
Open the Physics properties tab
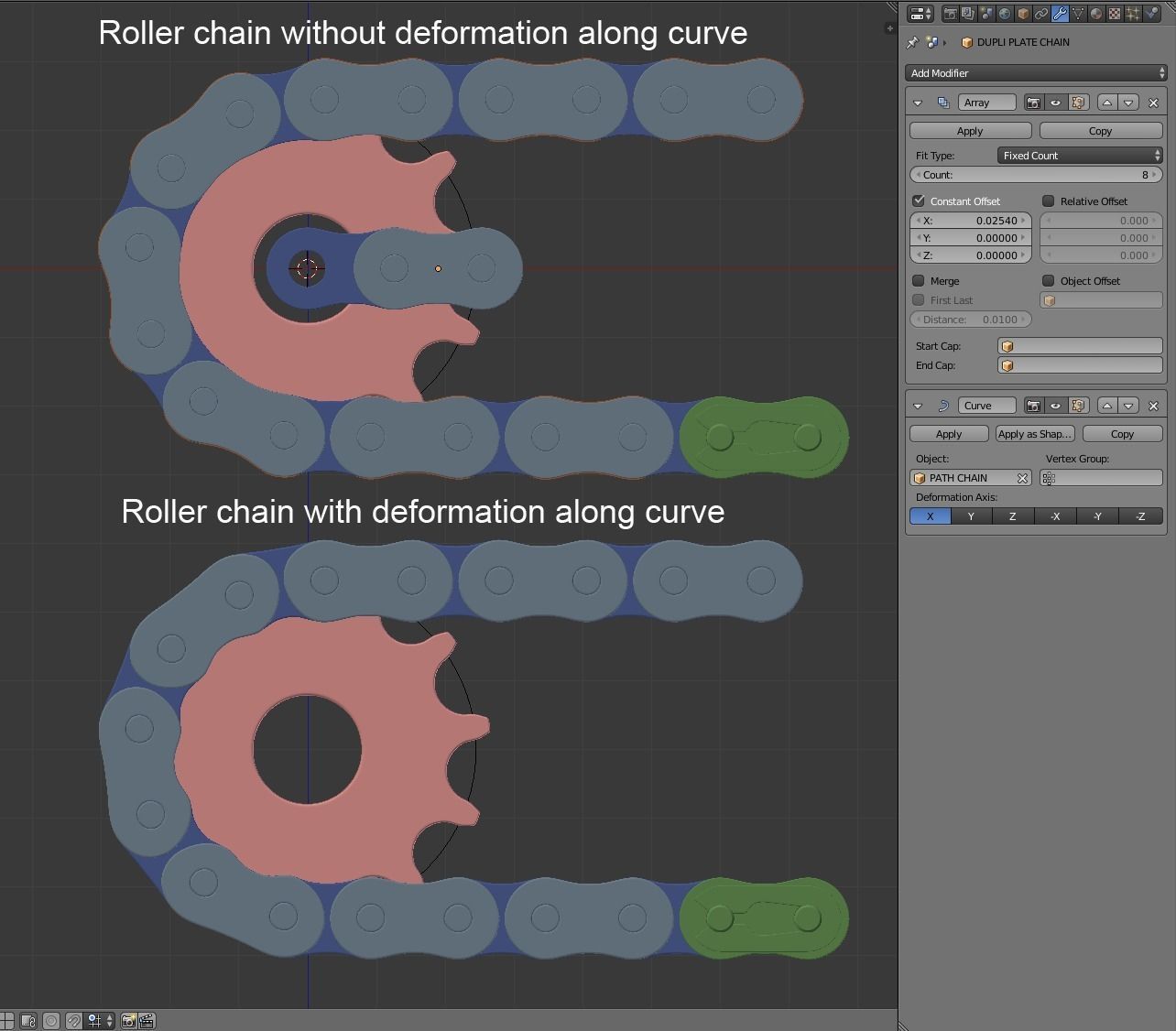coord(1151,14)
